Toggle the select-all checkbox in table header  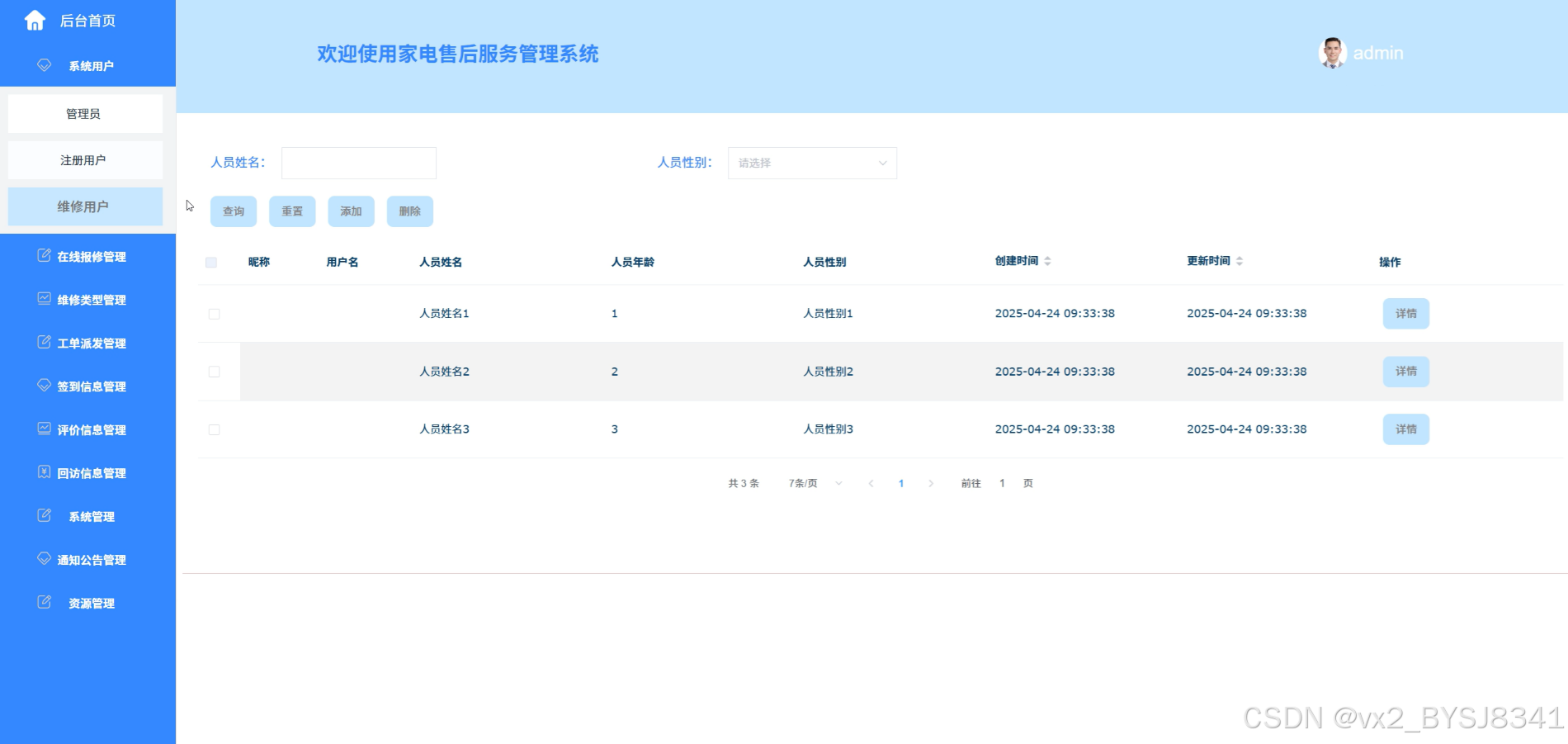coord(211,263)
